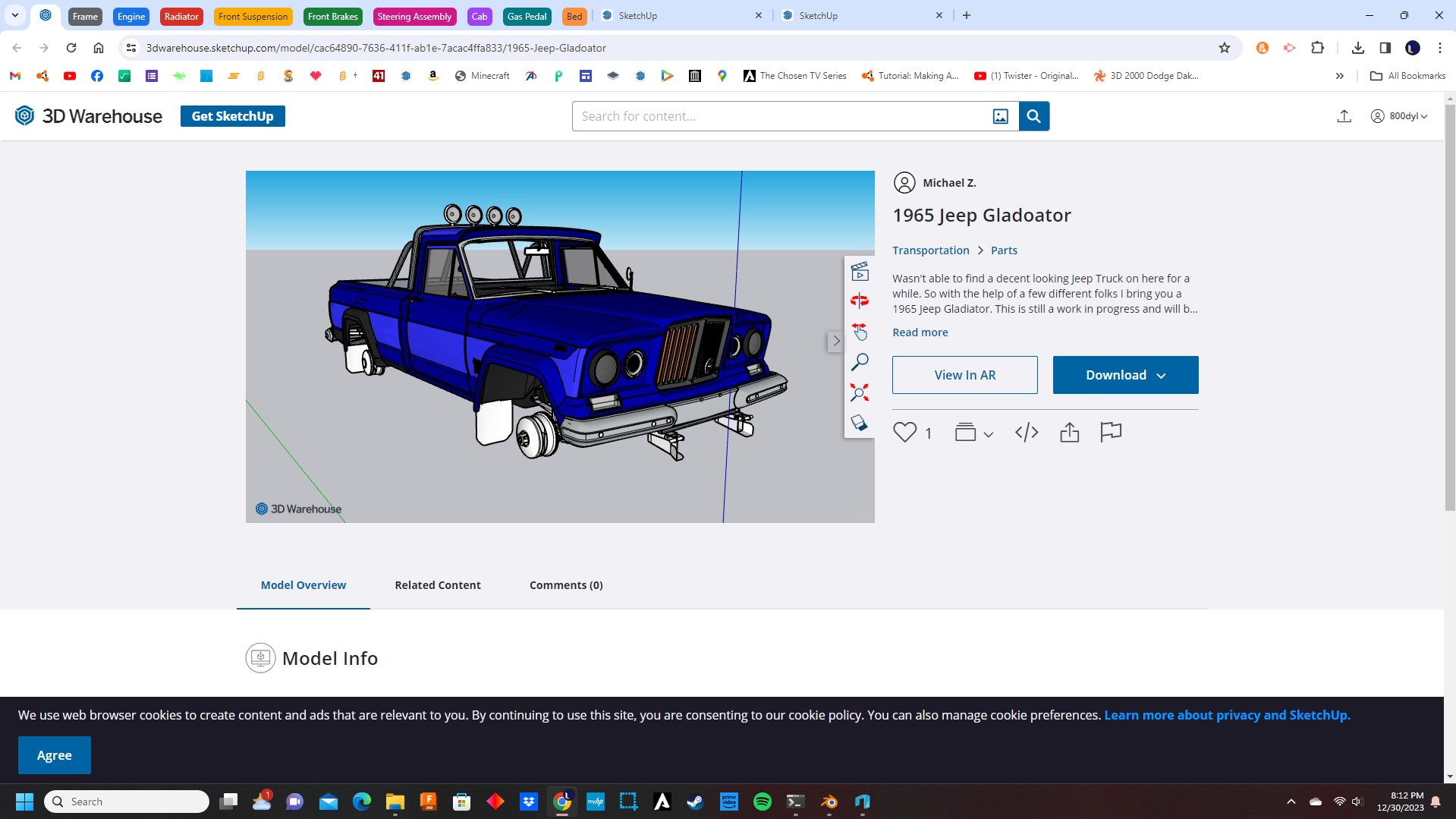The image size is (1456, 819).
Task: Select the Zoom magnifier tool
Action: click(x=859, y=362)
